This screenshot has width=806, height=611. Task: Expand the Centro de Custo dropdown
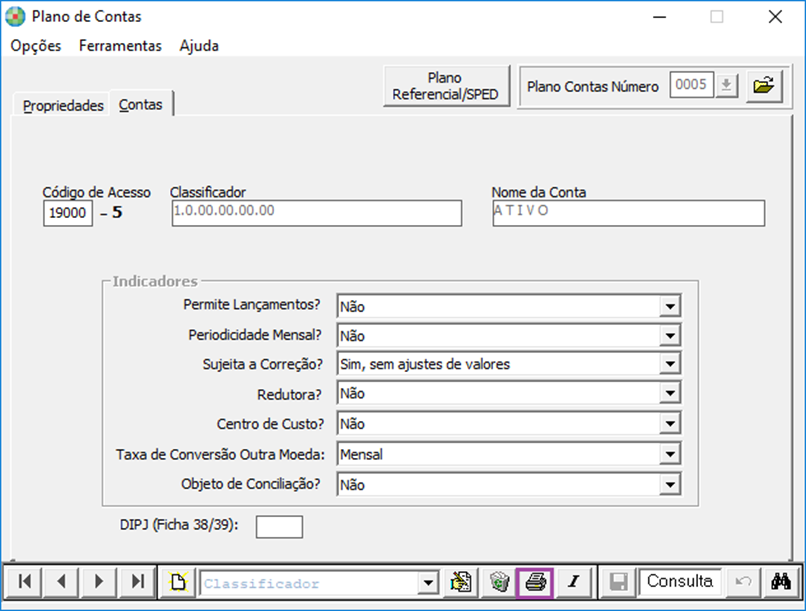[x=670, y=424]
